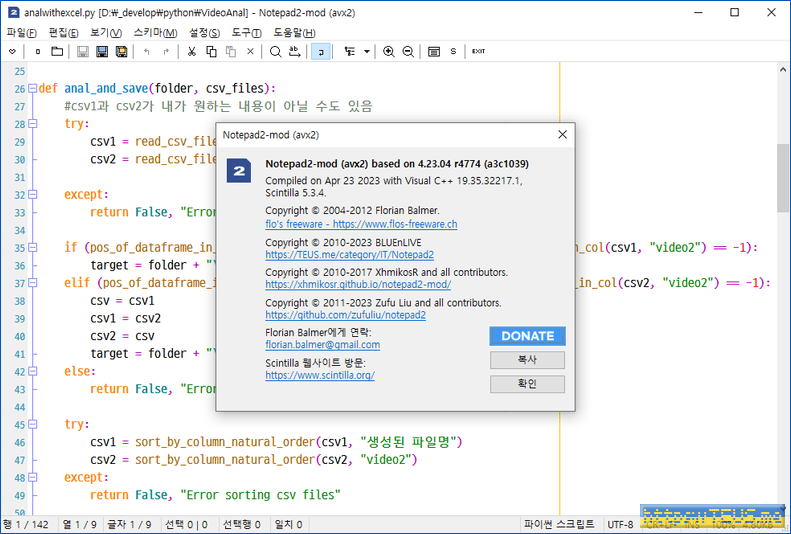Click the vertical scrollbar thumb
Viewport: 791px width, 534px height.
[782, 178]
